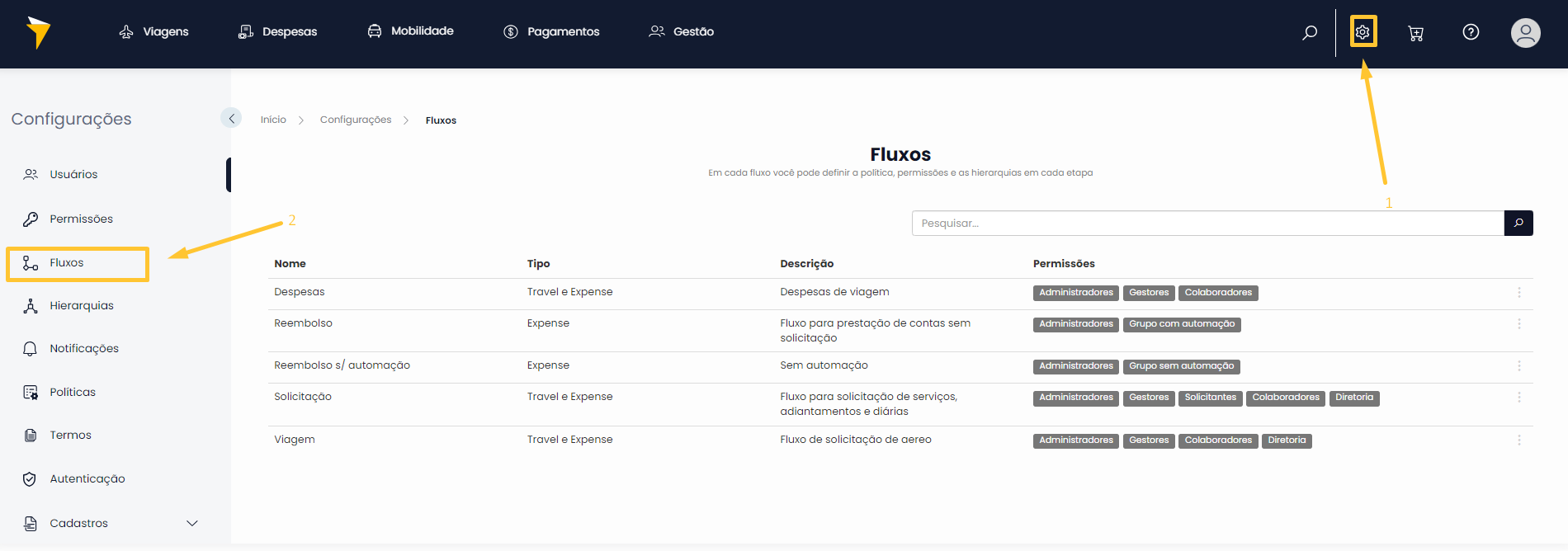Open the help question mark icon
Viewport: 1568px width, 551px height.
(x=1471, y=32)
